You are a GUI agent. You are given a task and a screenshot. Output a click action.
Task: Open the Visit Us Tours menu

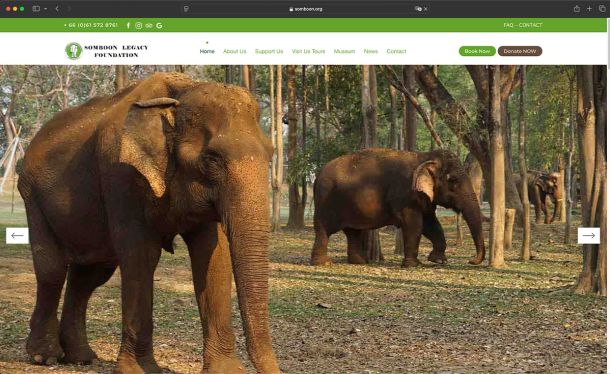308,51
